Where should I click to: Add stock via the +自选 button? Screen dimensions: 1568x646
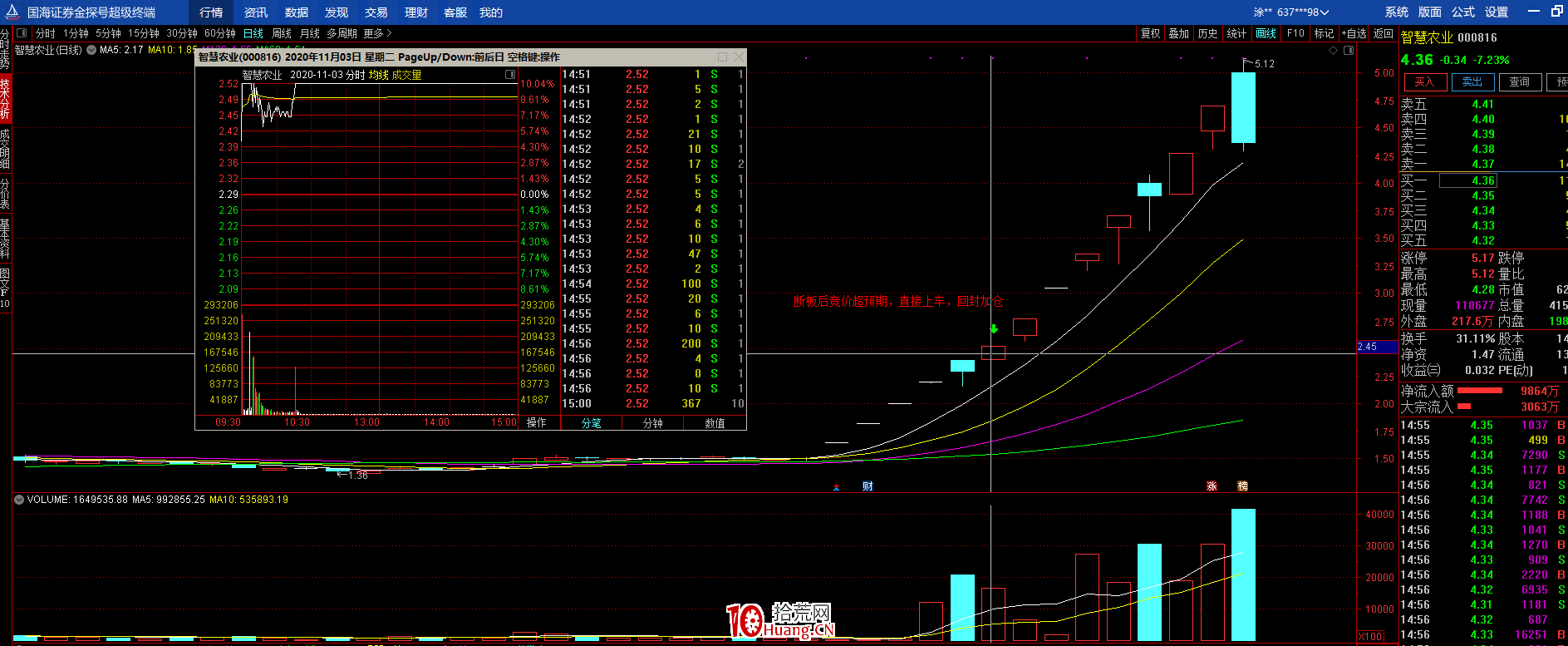tap(1354, 33)
